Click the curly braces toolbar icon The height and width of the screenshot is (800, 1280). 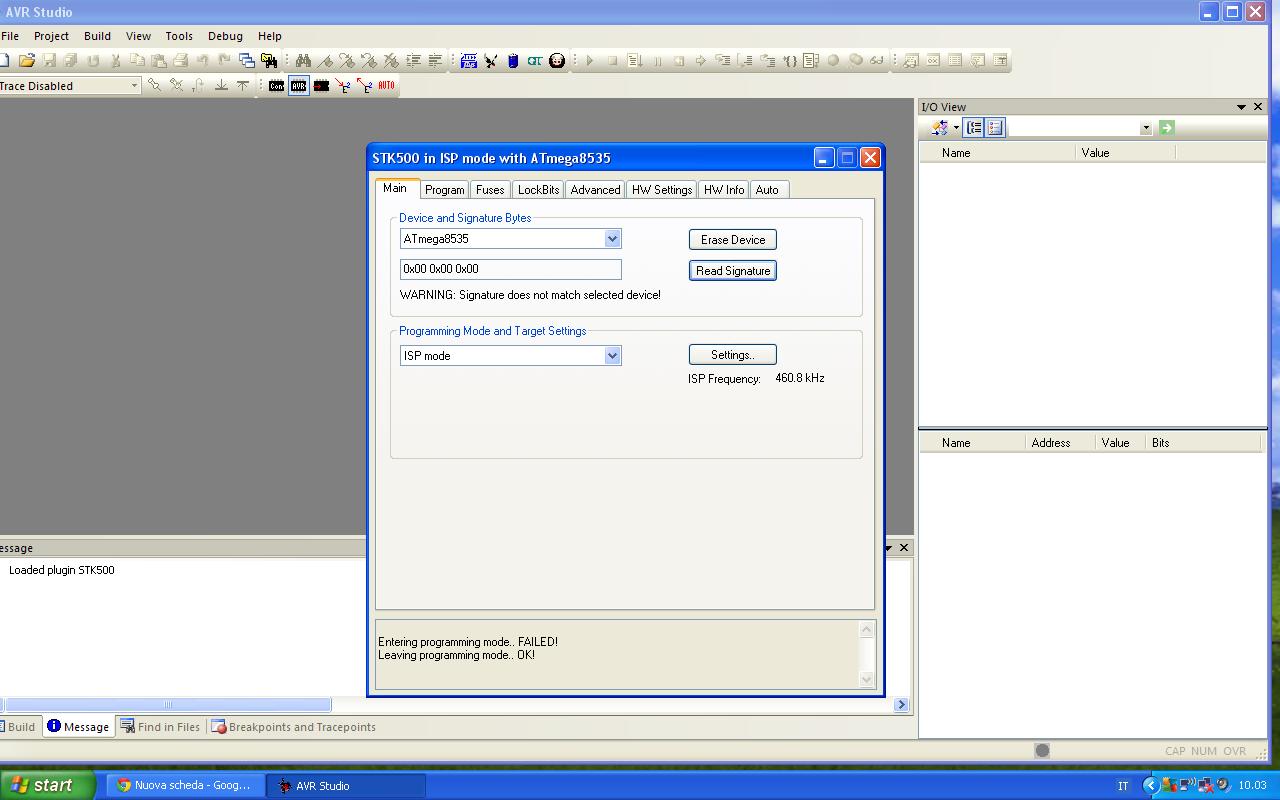790,60
